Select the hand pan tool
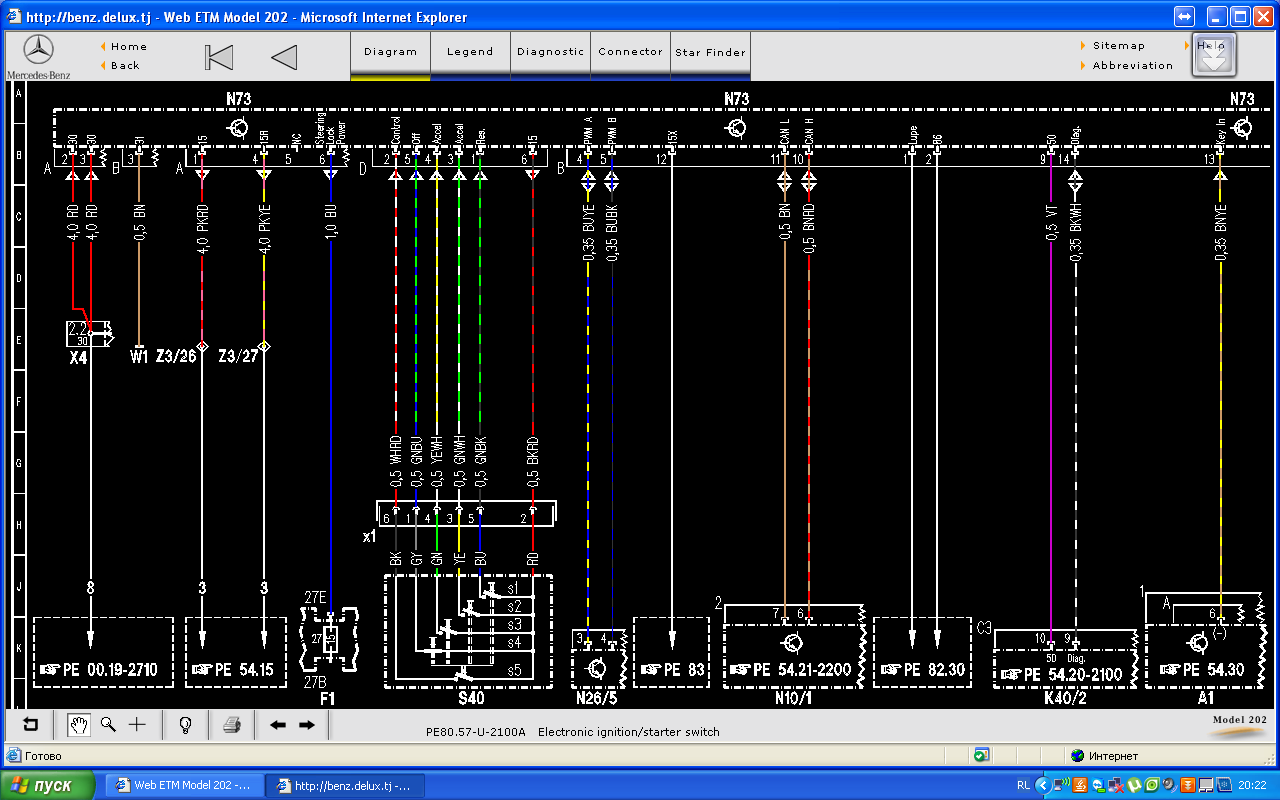 pyautogui.click(x=77, y=725)
